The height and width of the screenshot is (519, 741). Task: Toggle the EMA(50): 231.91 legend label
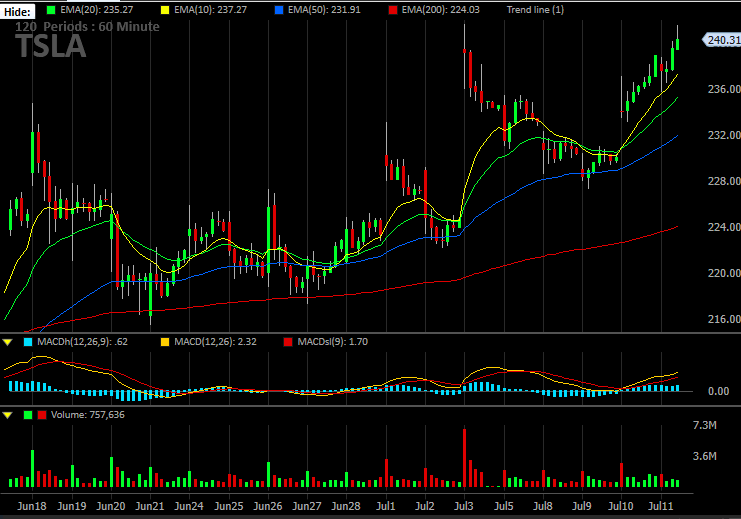coord(324,10)
